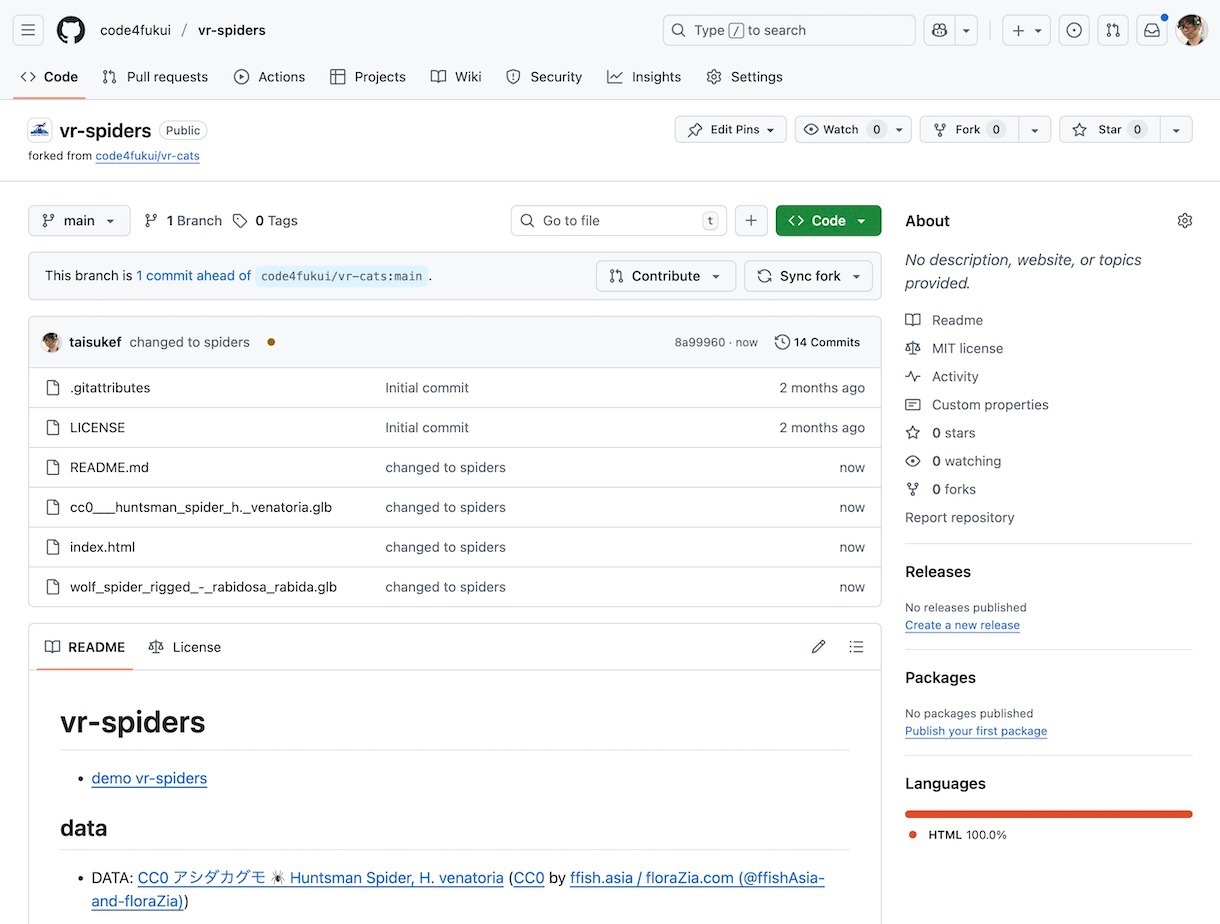Image resolution: width=1220 pixels, height=924 pixels.
Task: Open README outline list icon
Action: pyautogui.click(x=856, y=647)
